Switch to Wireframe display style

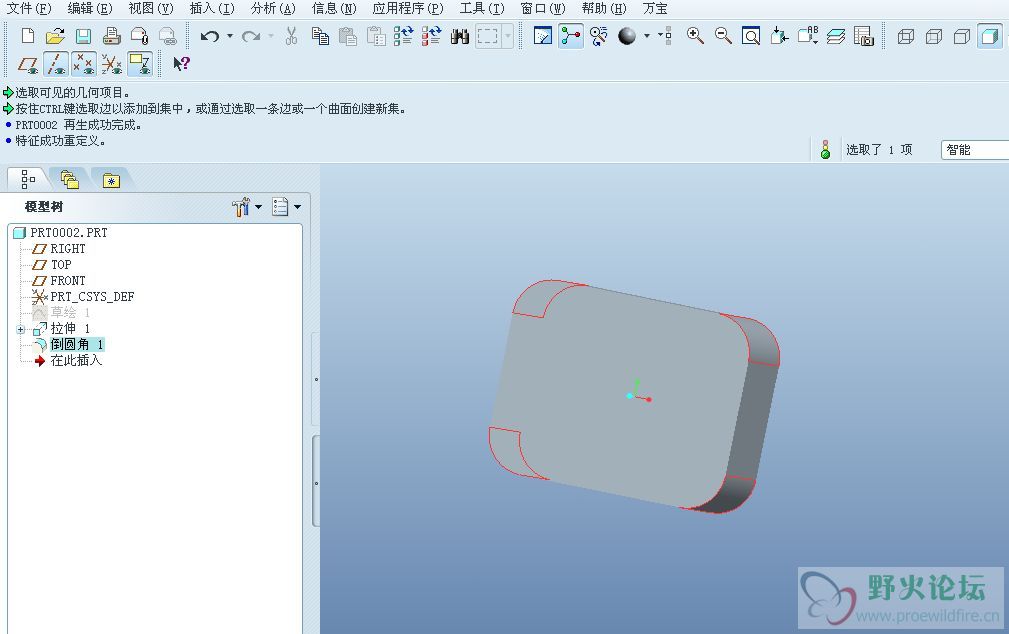click(905, 36)
